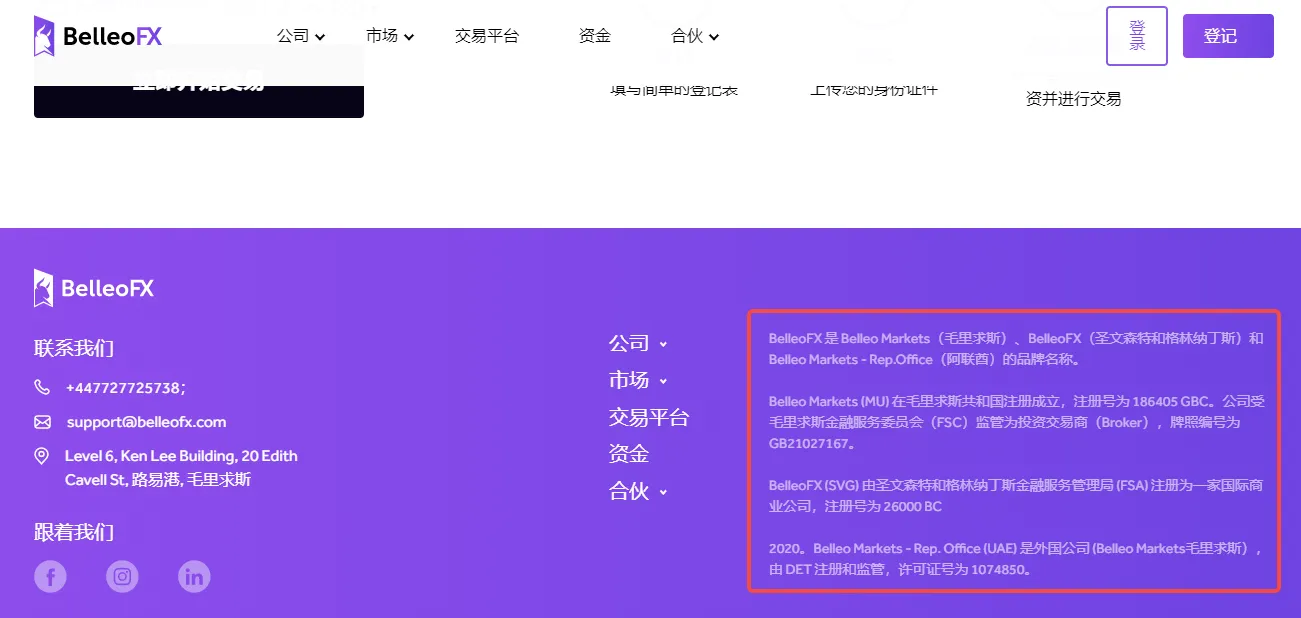The width and height of the screenshot is (1301, 618).
Task: Click the purple 登记 button
Action: pyautogui.click(x=1228, y=36)
